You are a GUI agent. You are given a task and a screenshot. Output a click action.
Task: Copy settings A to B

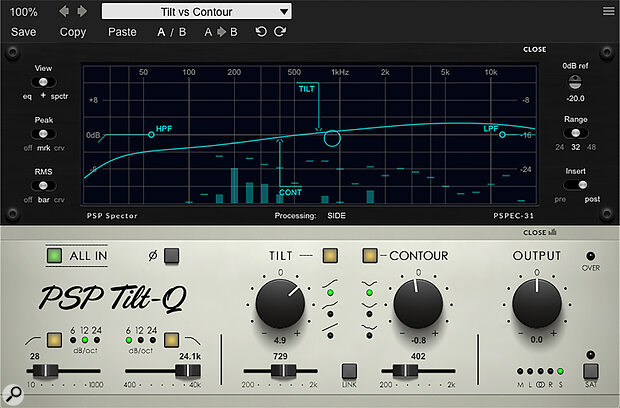pos(221,32)
